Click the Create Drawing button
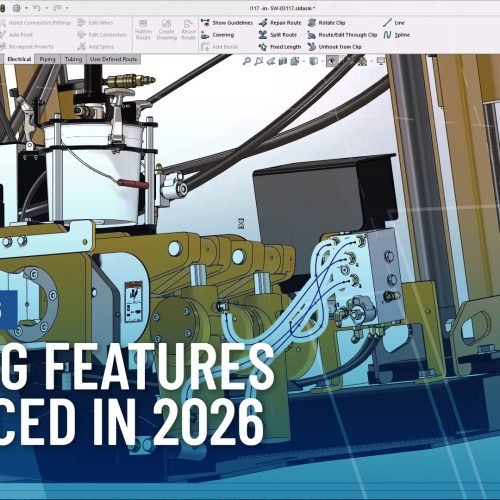The height and width of the screenshot is (500, 500). 166,30
